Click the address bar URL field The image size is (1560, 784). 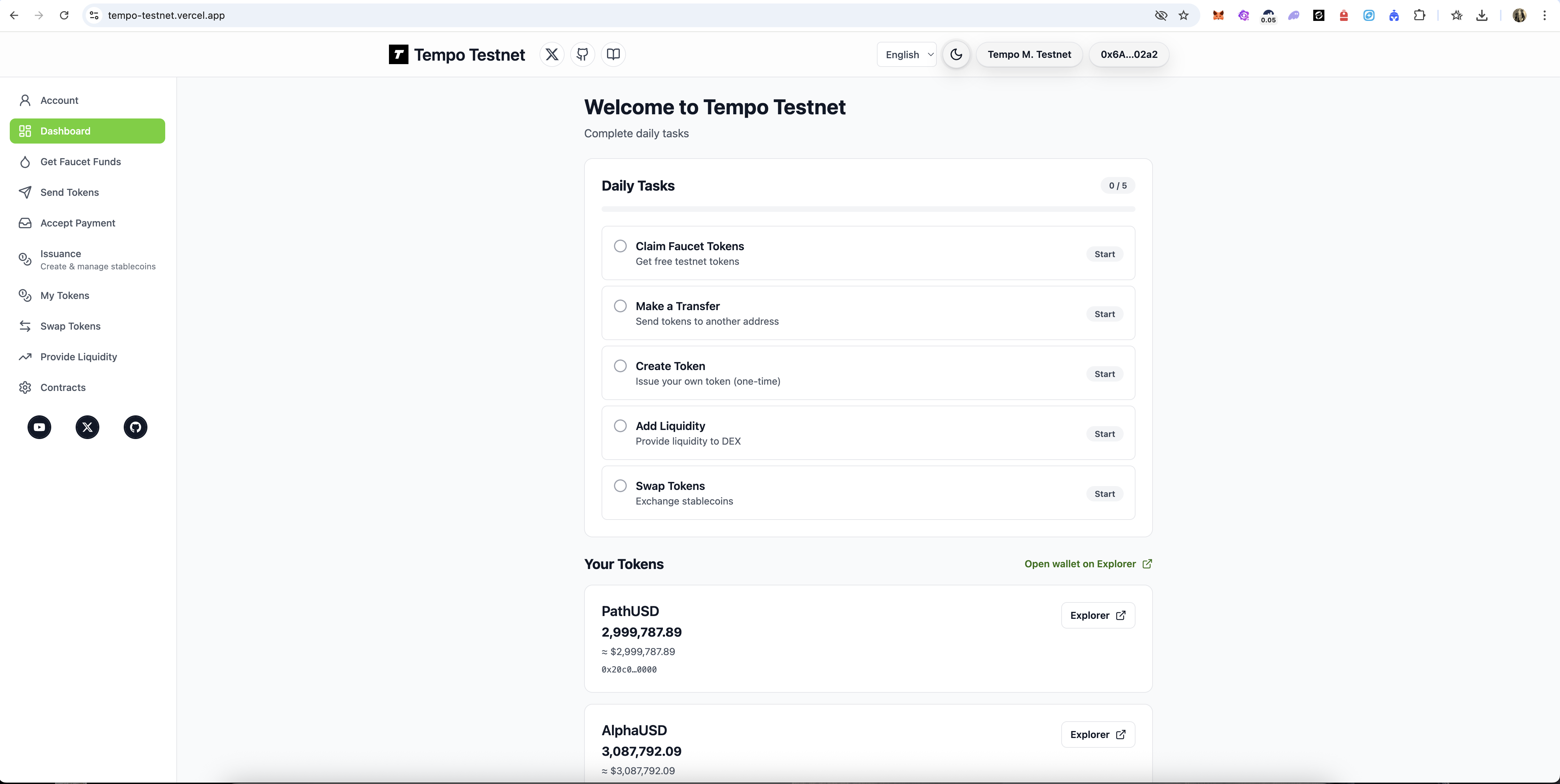624,16
